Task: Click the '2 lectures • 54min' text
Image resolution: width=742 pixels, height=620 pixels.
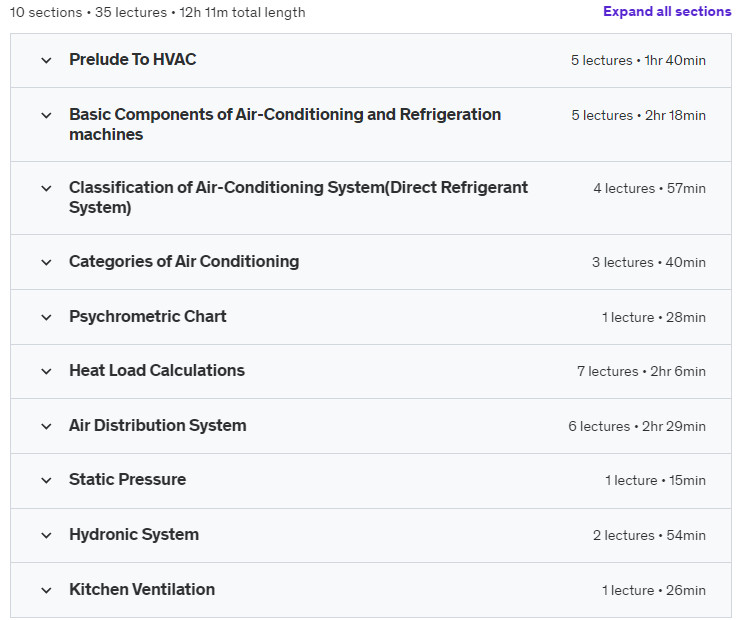Action: coord(649,535)
